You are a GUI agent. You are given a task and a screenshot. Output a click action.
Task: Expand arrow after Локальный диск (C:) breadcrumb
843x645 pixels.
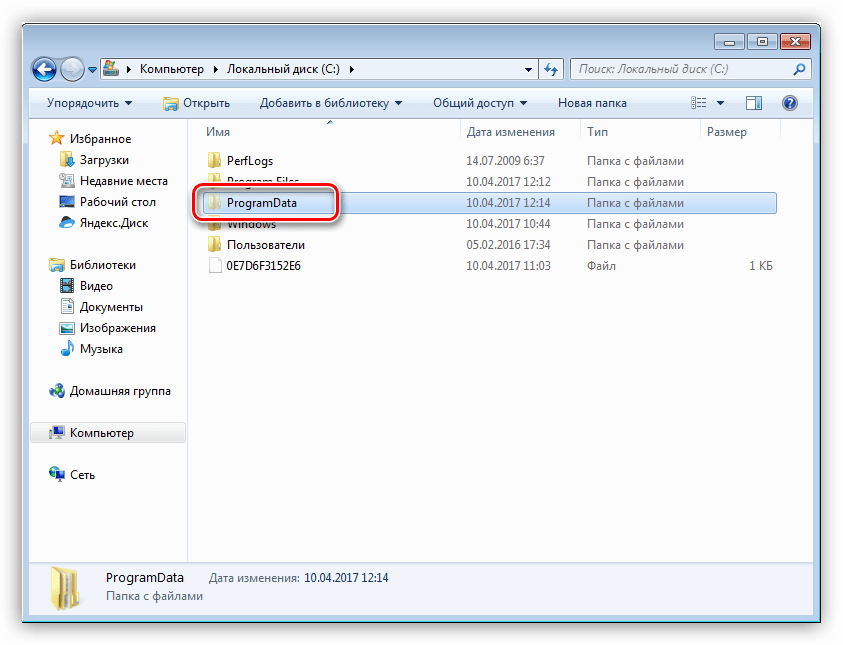click(352, 69)
